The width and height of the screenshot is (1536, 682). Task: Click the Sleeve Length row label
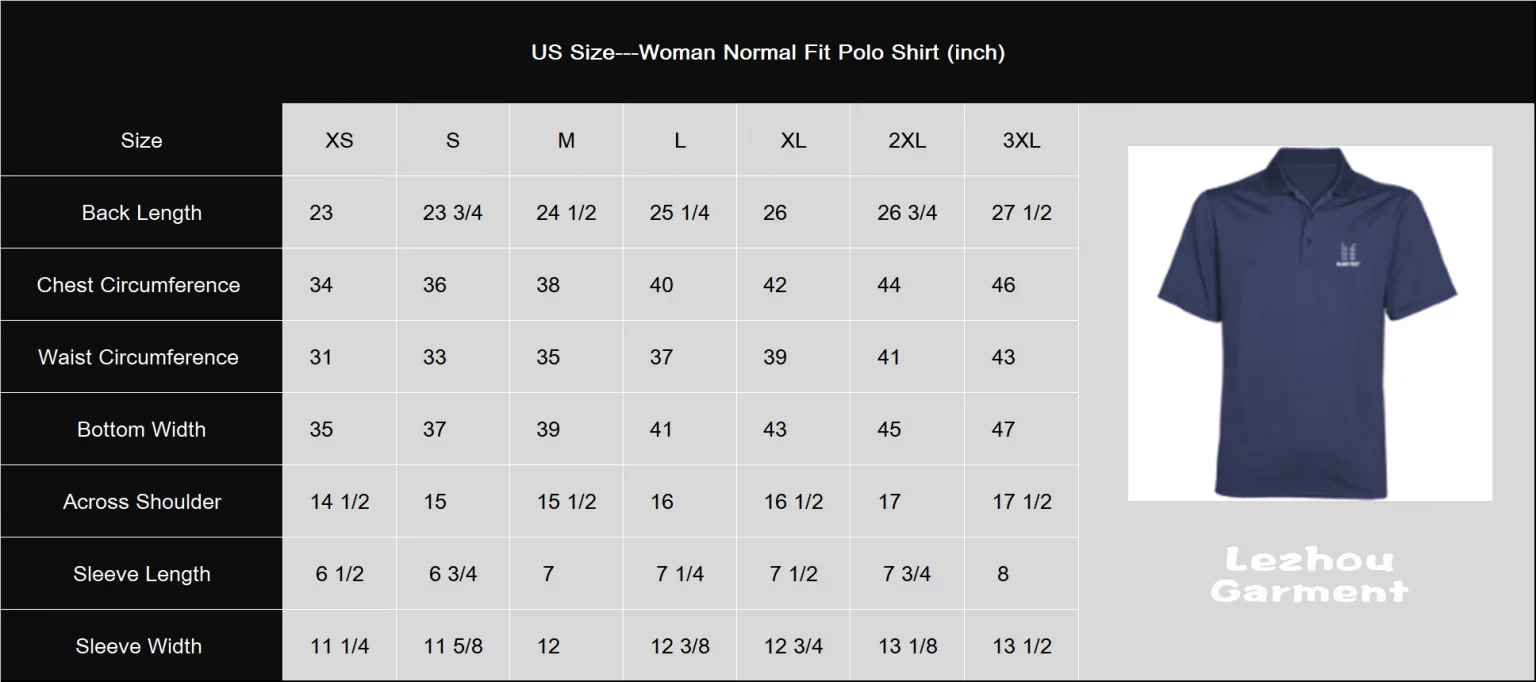click(142, 574)
